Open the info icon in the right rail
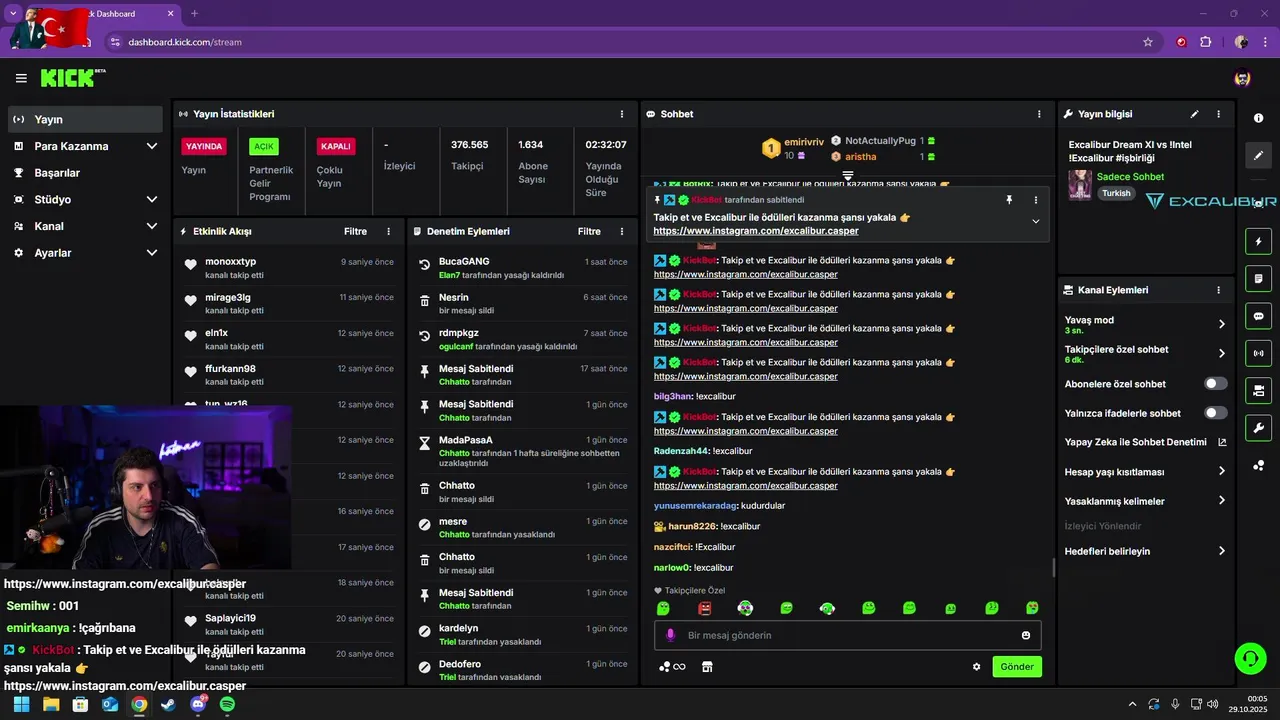Screen dimensions: 1280x720 [1259, 118]
